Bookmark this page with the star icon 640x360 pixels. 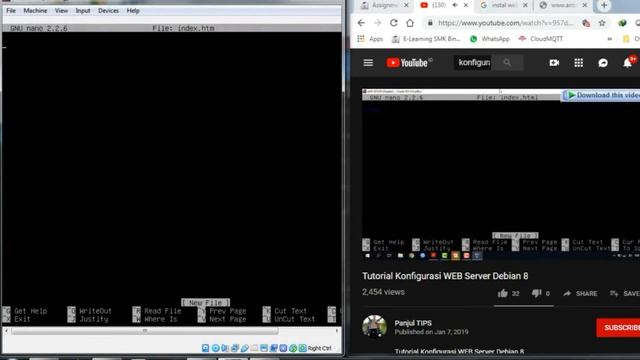click(602, 23)
